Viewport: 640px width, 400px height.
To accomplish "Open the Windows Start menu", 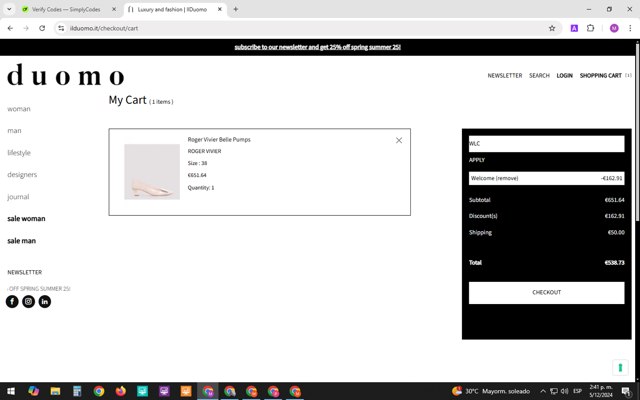I will (11, 391).
